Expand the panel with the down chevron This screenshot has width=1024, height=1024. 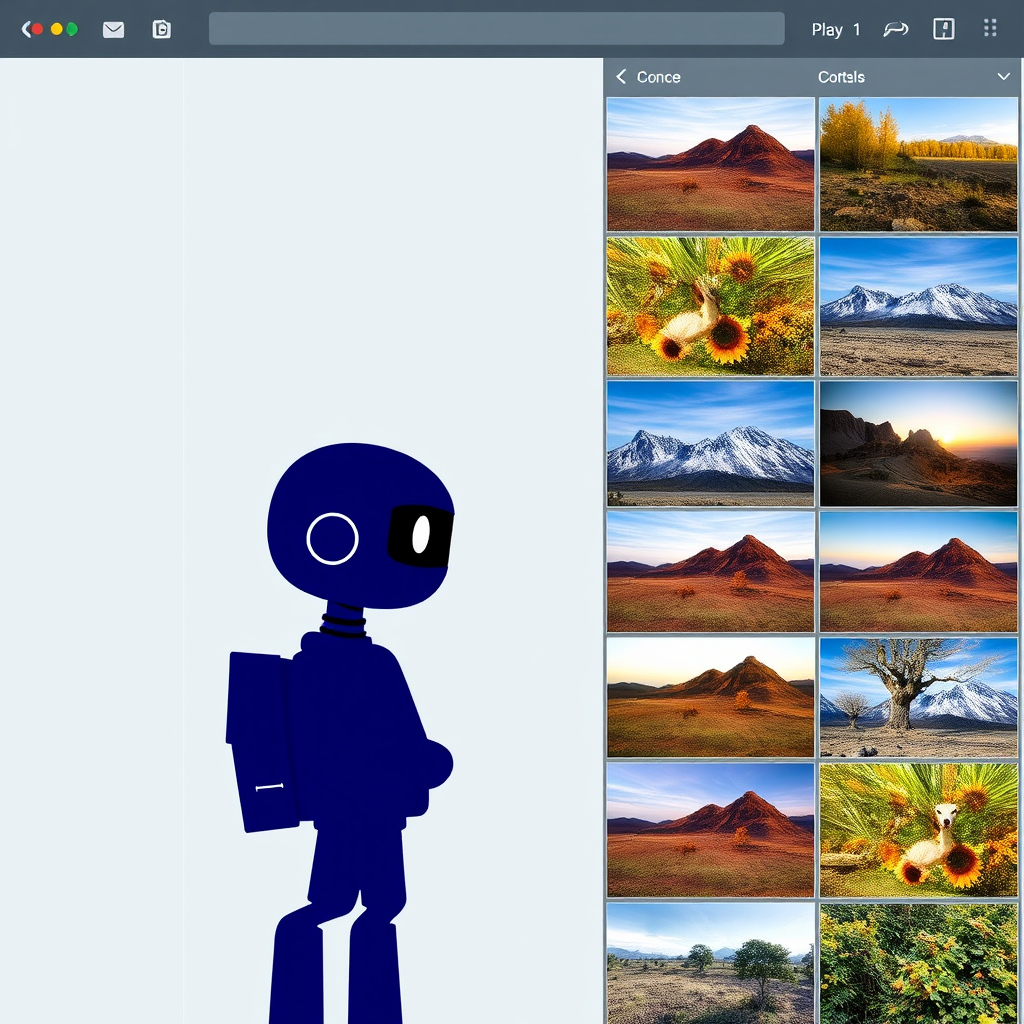(x=1003, y=76)
